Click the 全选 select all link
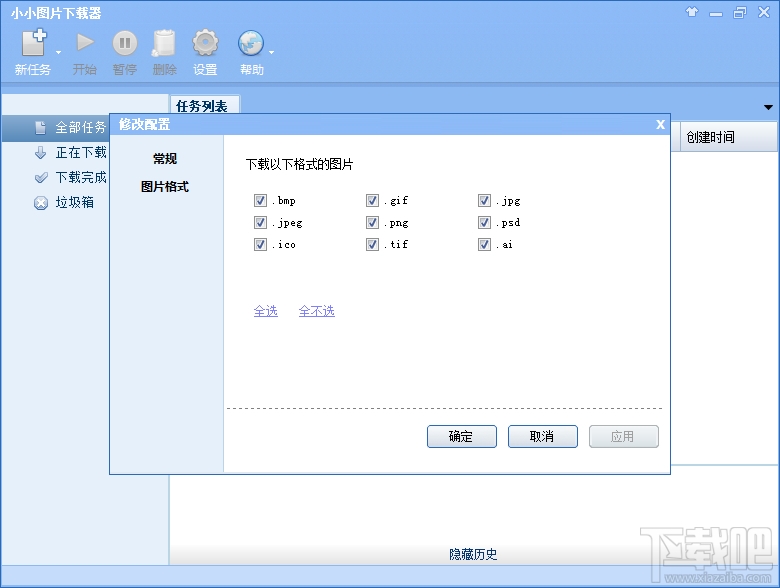Image resolution: width=780 pixels, height=588 pixels. (266, 311)
